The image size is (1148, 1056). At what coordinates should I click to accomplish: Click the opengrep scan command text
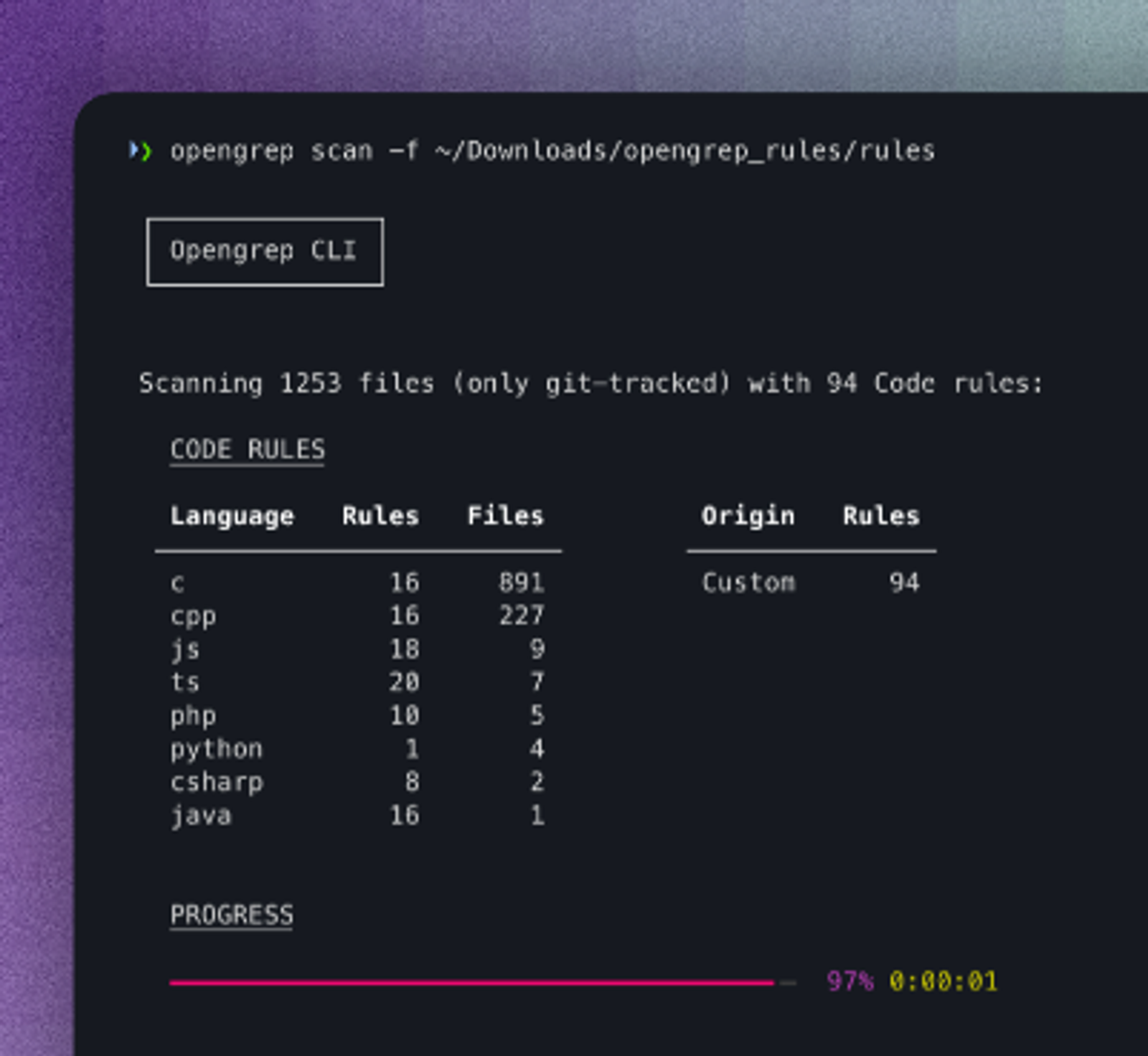tap(552, 151)
